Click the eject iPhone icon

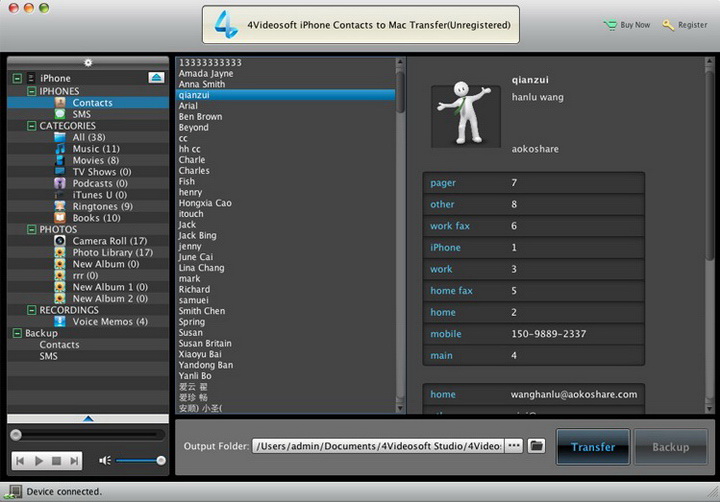[x=157, y=77]
